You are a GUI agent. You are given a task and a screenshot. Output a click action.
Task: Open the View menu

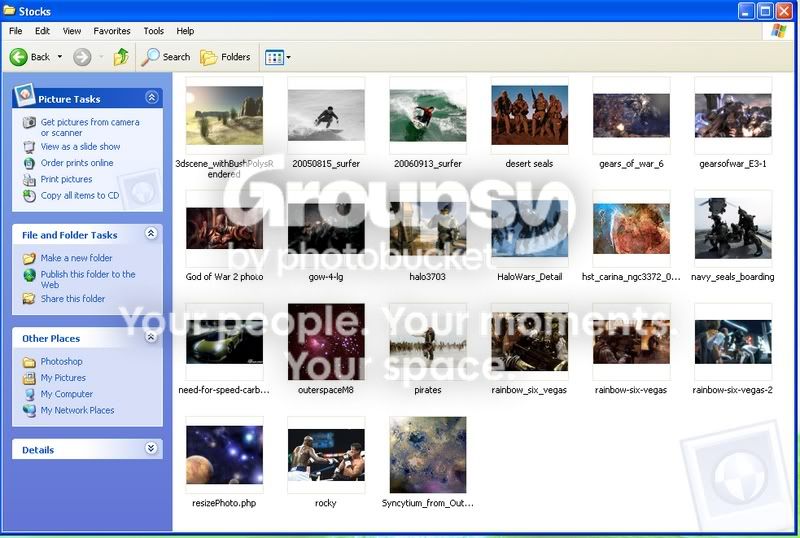pos(72,31)
